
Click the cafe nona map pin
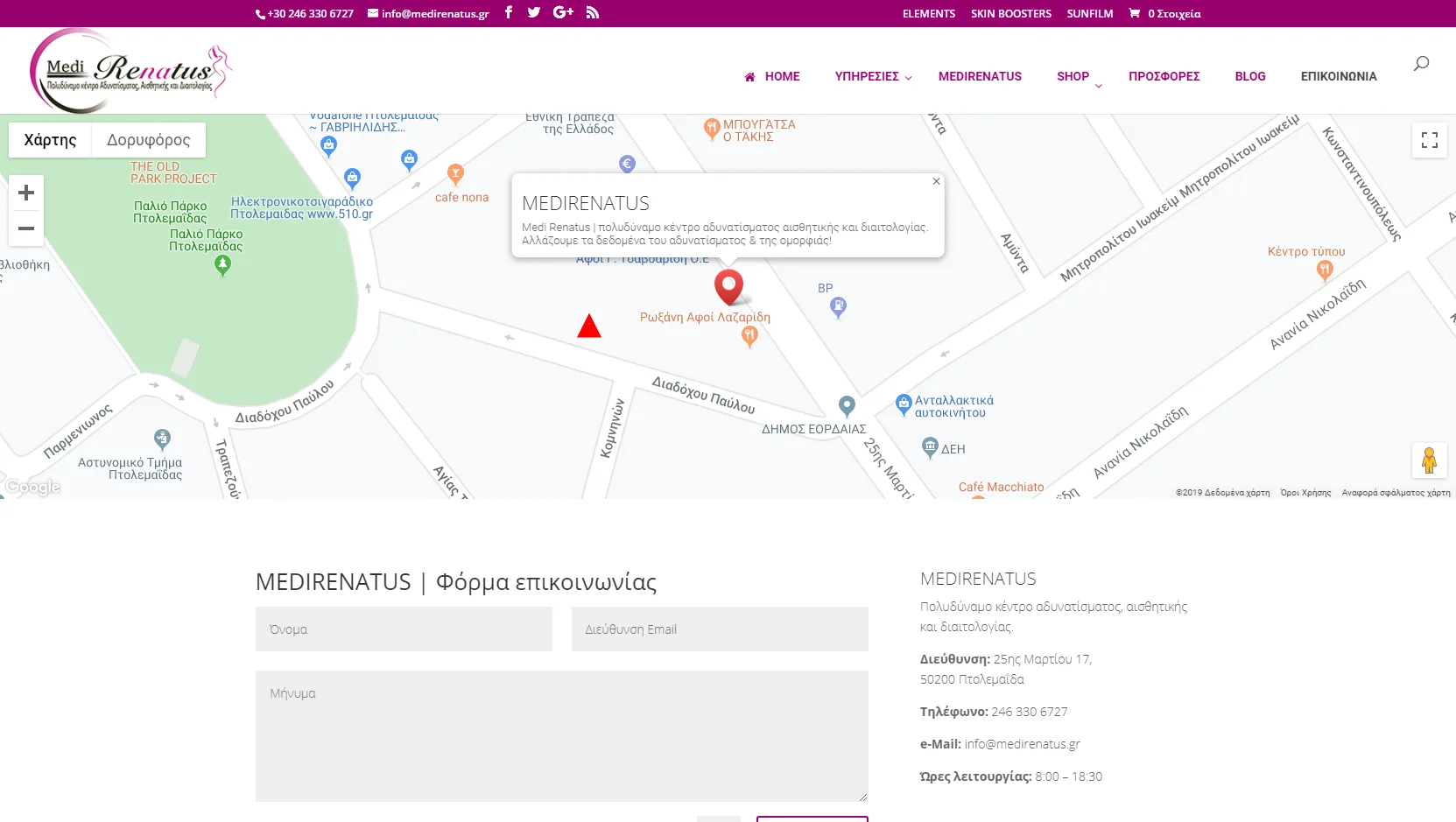point(455,174)
